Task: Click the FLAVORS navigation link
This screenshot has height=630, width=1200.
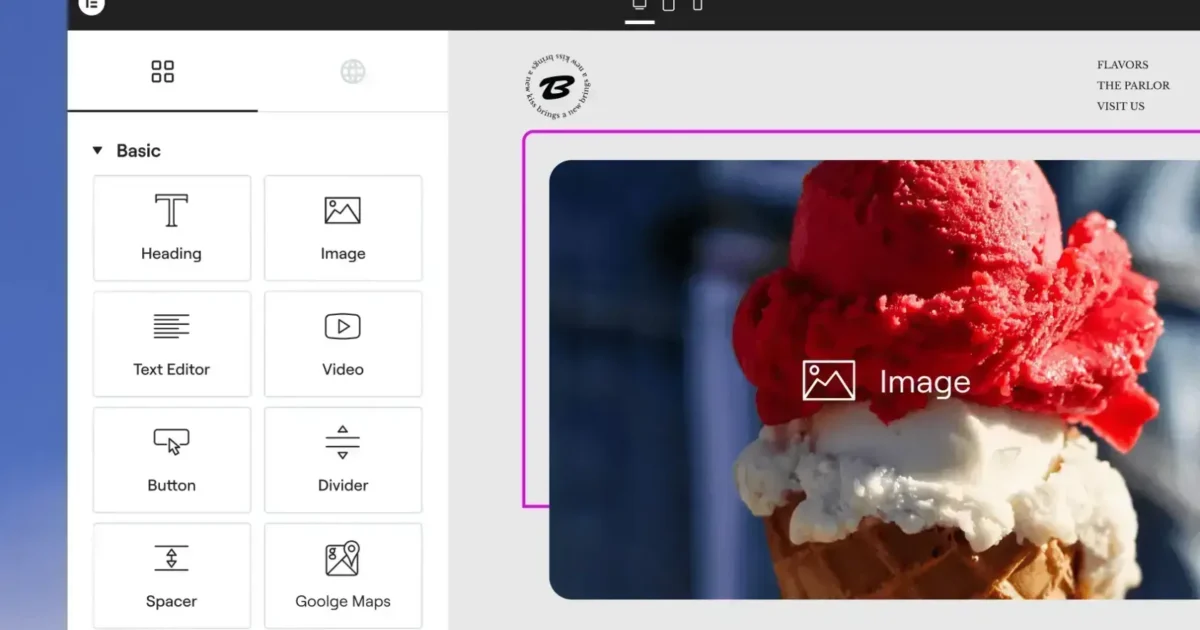Action: [1122, 65]
